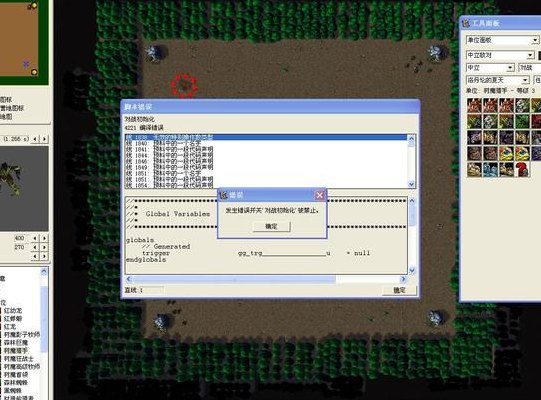This screenshot has width=541, height=400.
Task: Select the first dark purple unit icon
Action: [474, 137]
